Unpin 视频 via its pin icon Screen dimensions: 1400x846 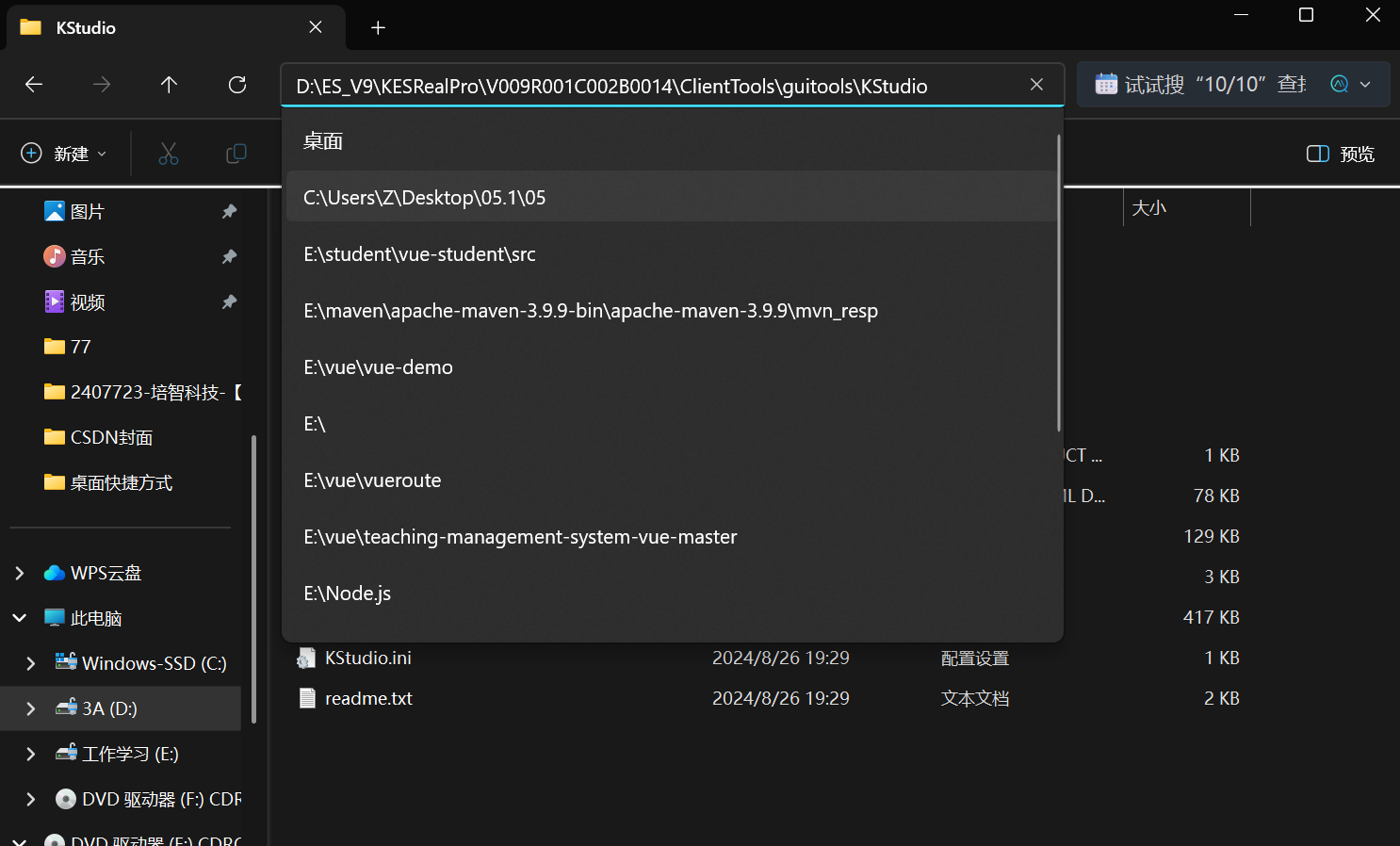(x=229, y=301)
